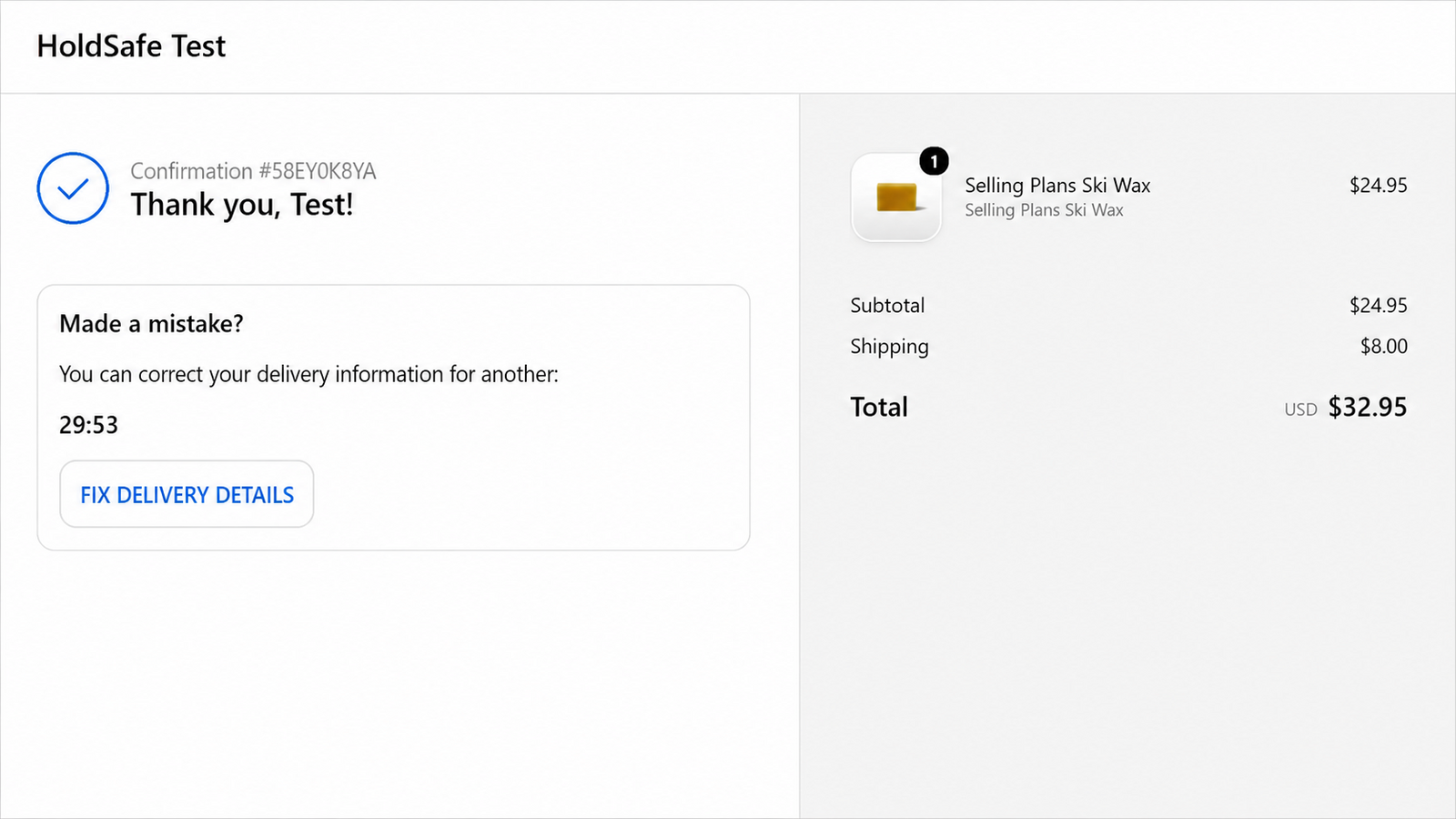Click the FIX DELIVERY DETAILS button
This screenshot has width=1456, height=819.
[187, 494]
